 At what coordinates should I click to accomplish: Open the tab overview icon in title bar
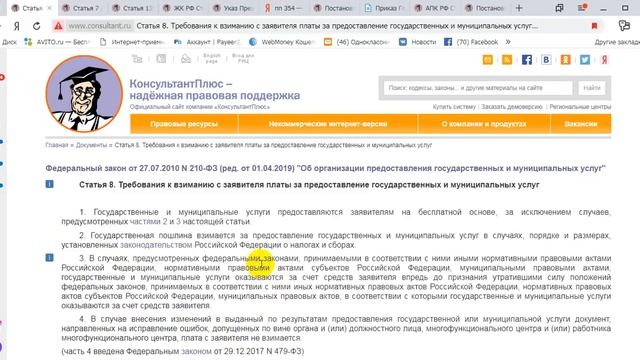pyautogui.click(x=559, y=8)
